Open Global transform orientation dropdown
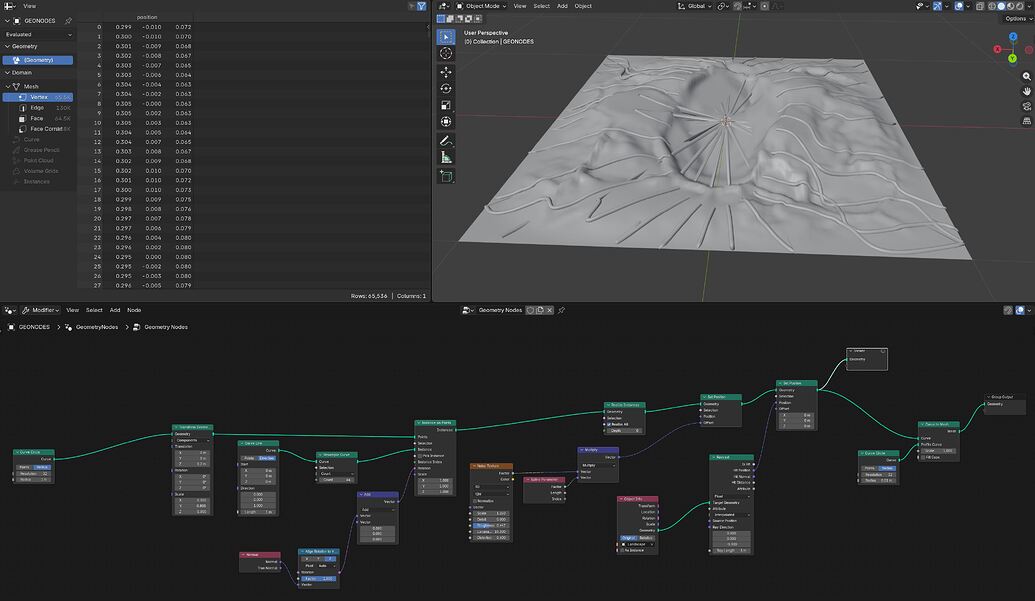 [x=694, y=6]
